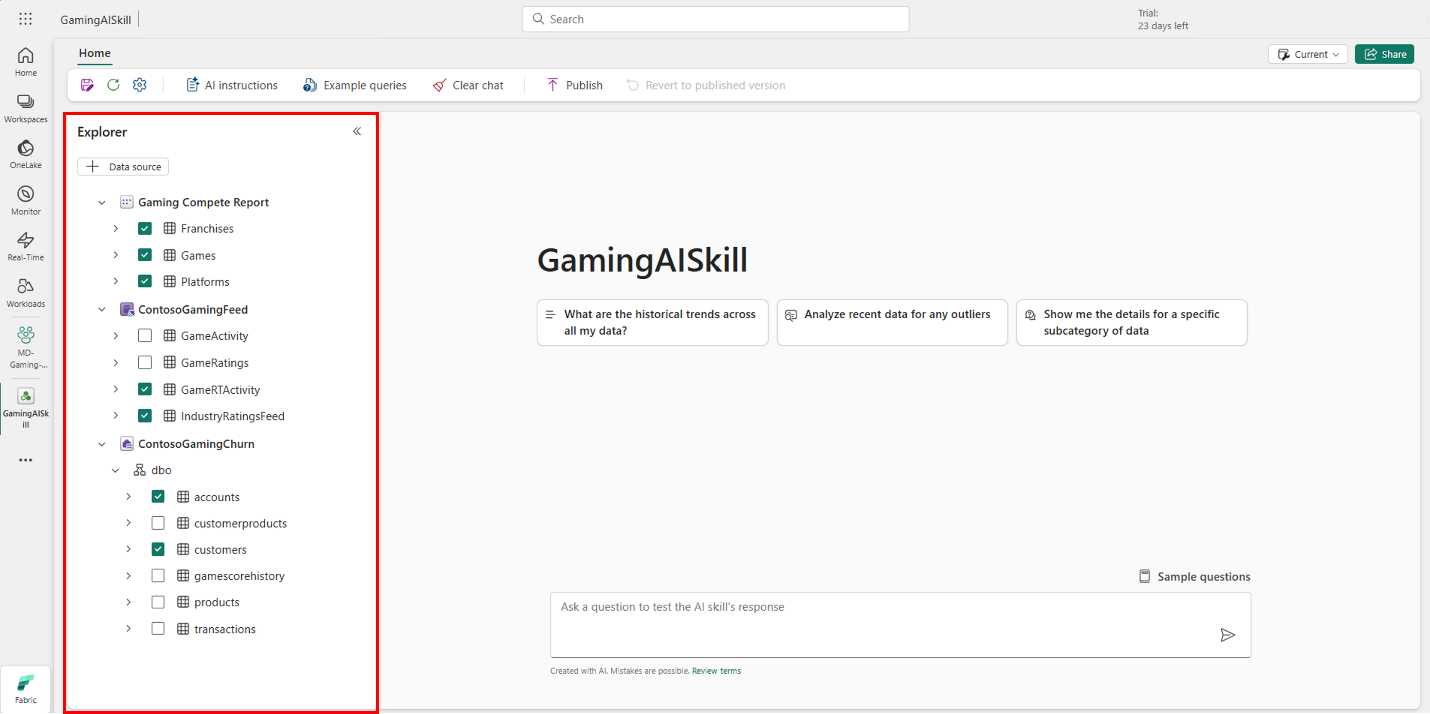
Task: Select the Home ribbon tab
Action: [x=95, y=54]
